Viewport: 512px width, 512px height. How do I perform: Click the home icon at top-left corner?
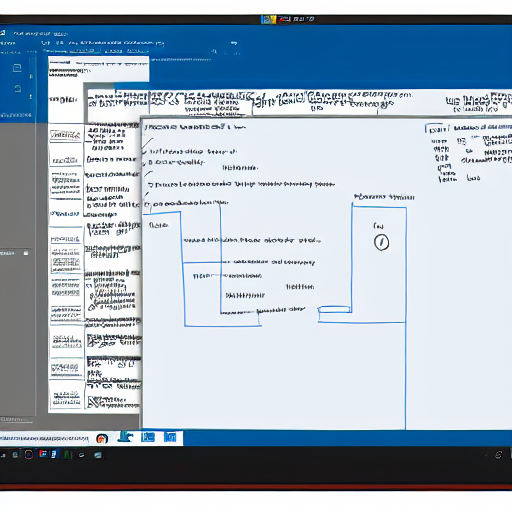(2, 33)
